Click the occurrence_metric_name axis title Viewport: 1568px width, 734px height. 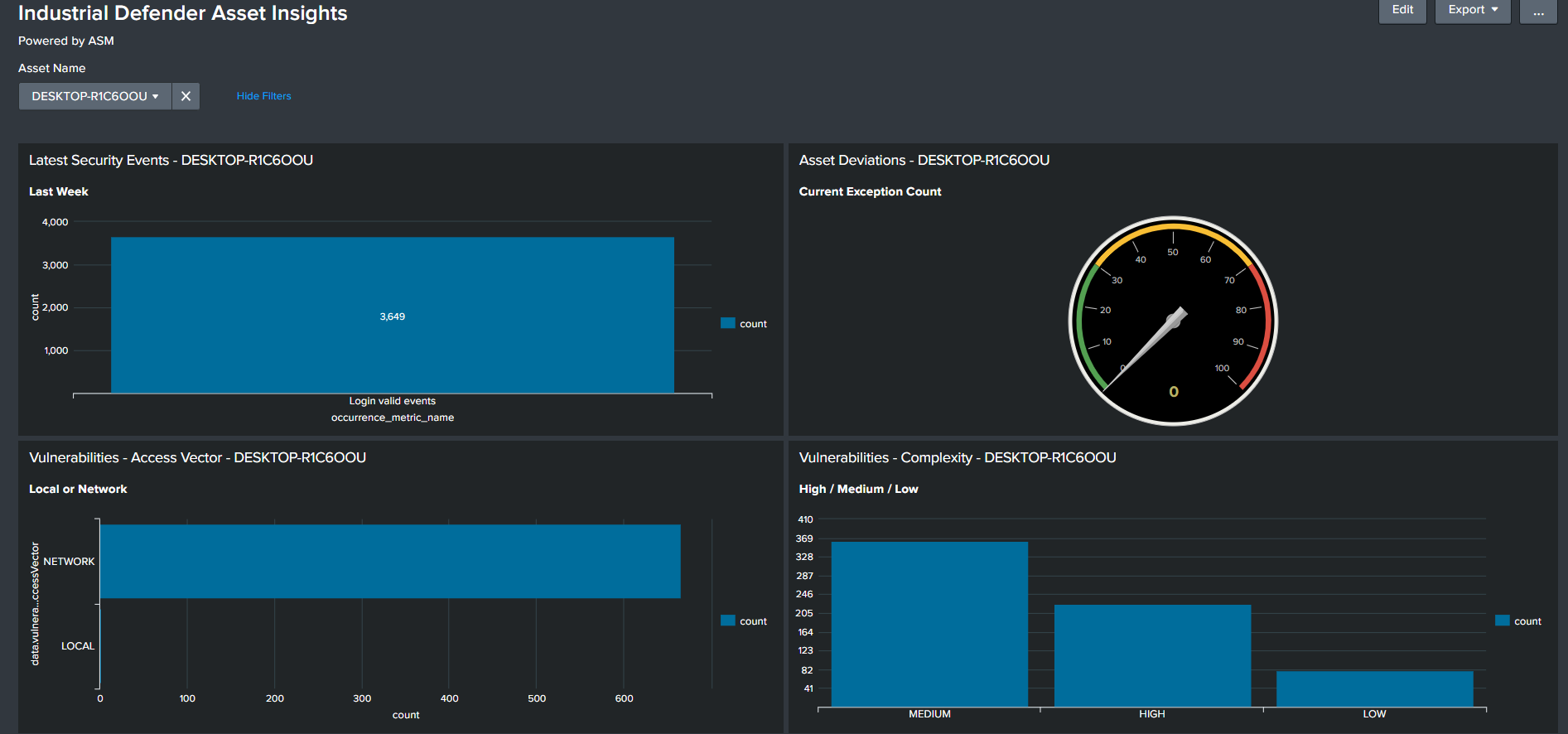[x=393, y=418]
